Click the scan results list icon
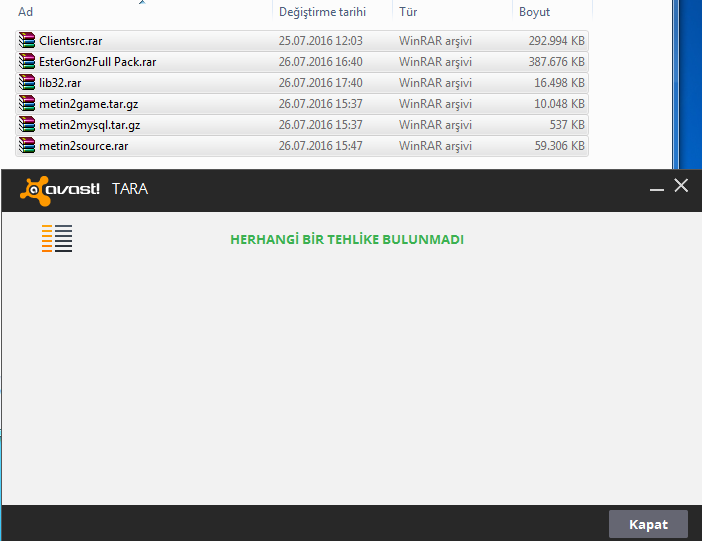702x541 pixels. pos(57,238)
